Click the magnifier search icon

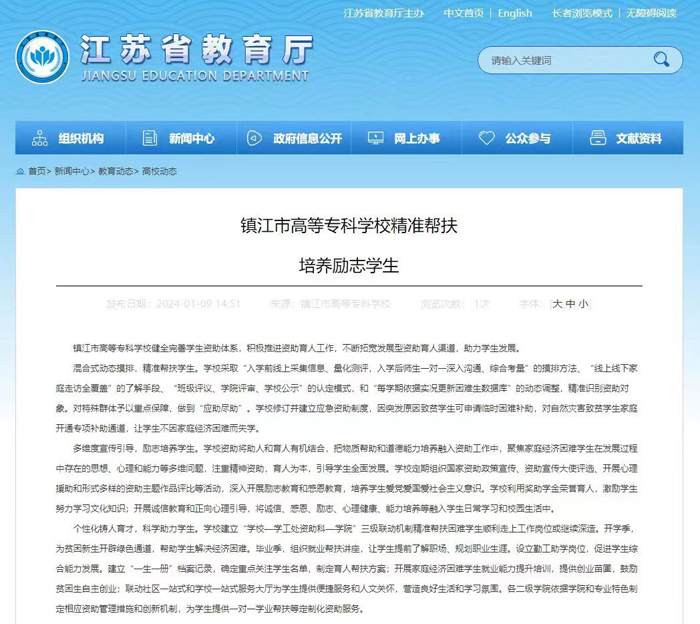(x=661, y=59)
